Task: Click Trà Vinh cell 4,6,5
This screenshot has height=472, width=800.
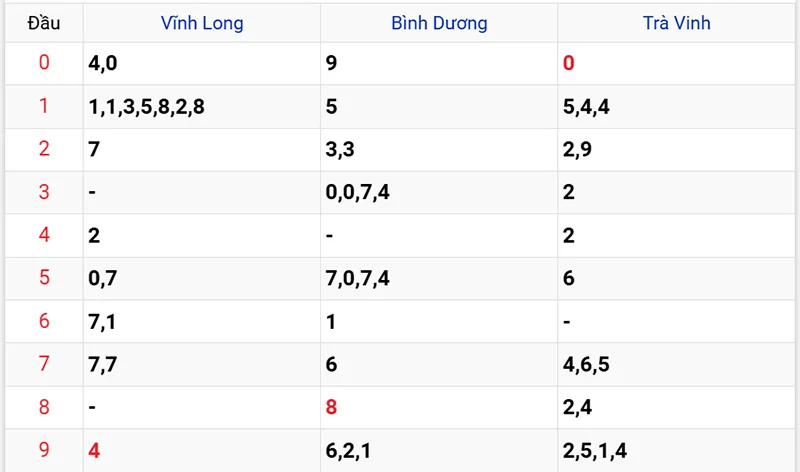Action: click(586, 364)
